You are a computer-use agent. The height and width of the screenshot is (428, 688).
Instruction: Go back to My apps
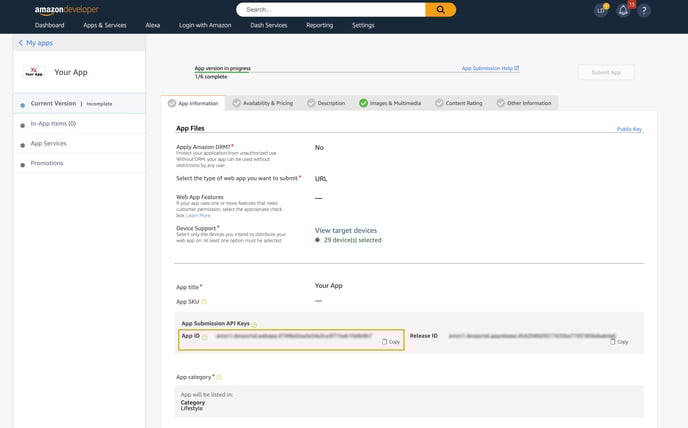point(38,43)
